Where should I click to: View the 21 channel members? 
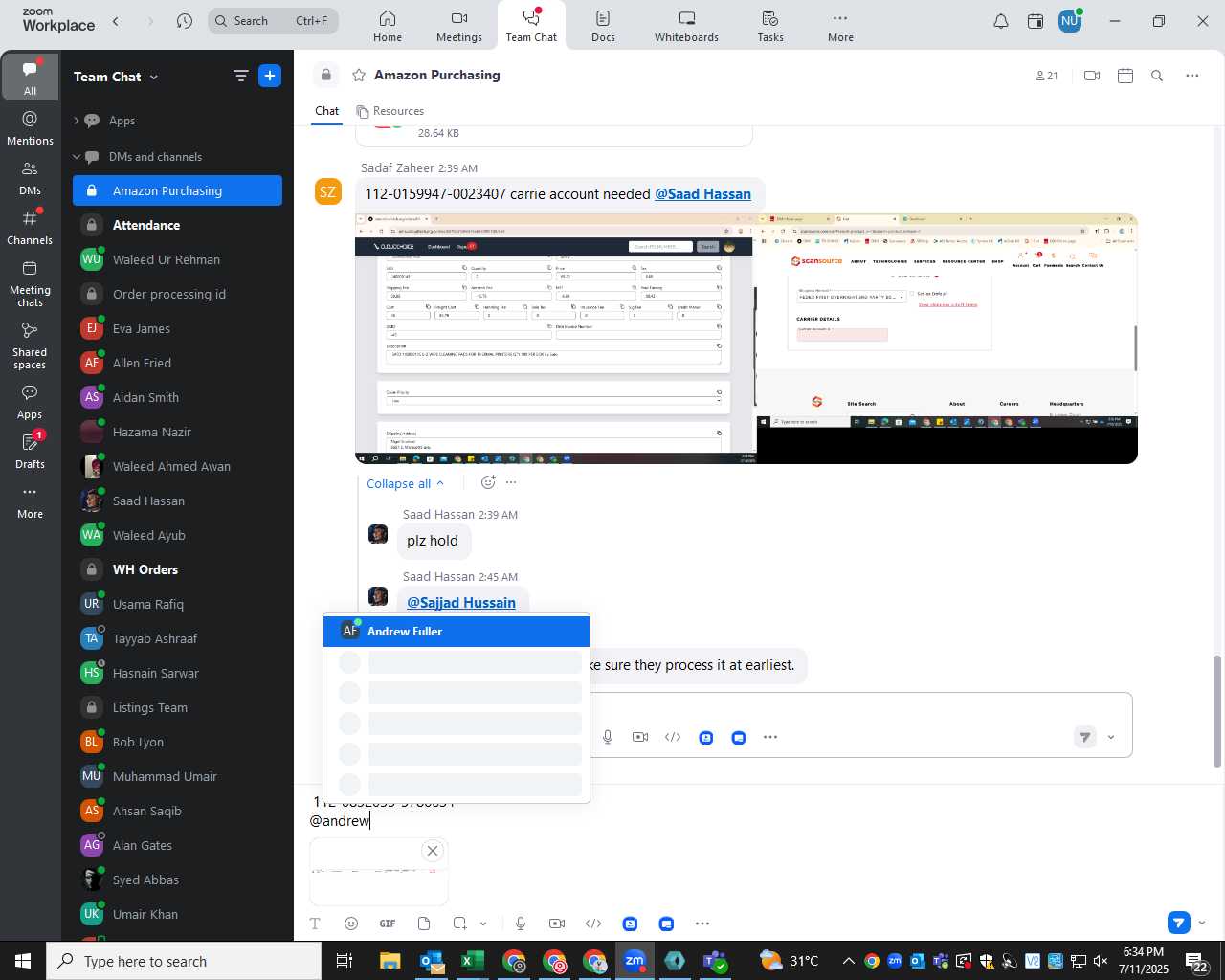(x=1047, y=76)
